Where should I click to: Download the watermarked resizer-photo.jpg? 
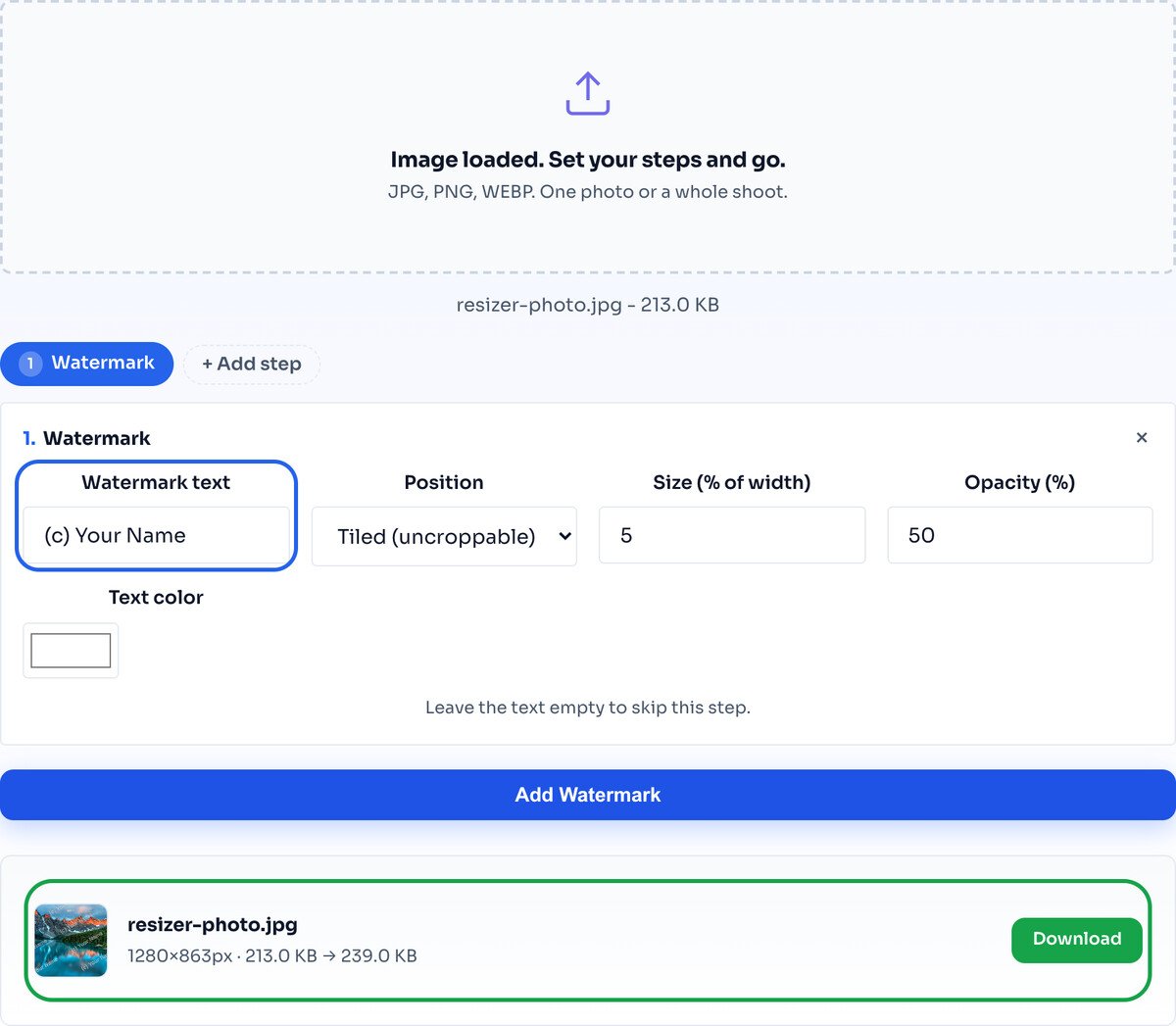pos(1077,939)
